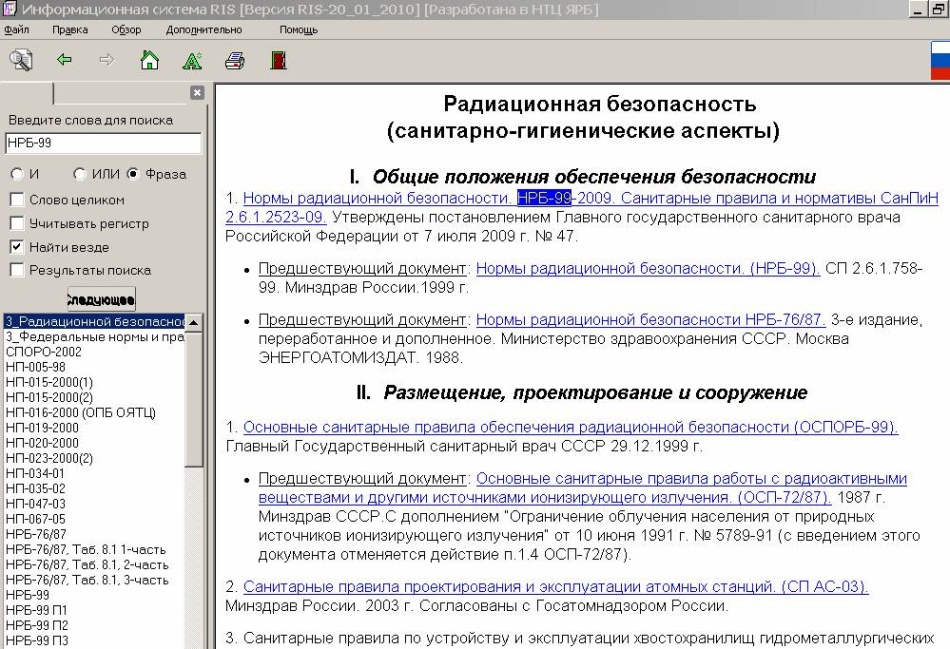Viewport: 950px width, 649px height.
Task: Open the ОСПОРБ-99 sanitary rules link
Action: click(570, 427)
